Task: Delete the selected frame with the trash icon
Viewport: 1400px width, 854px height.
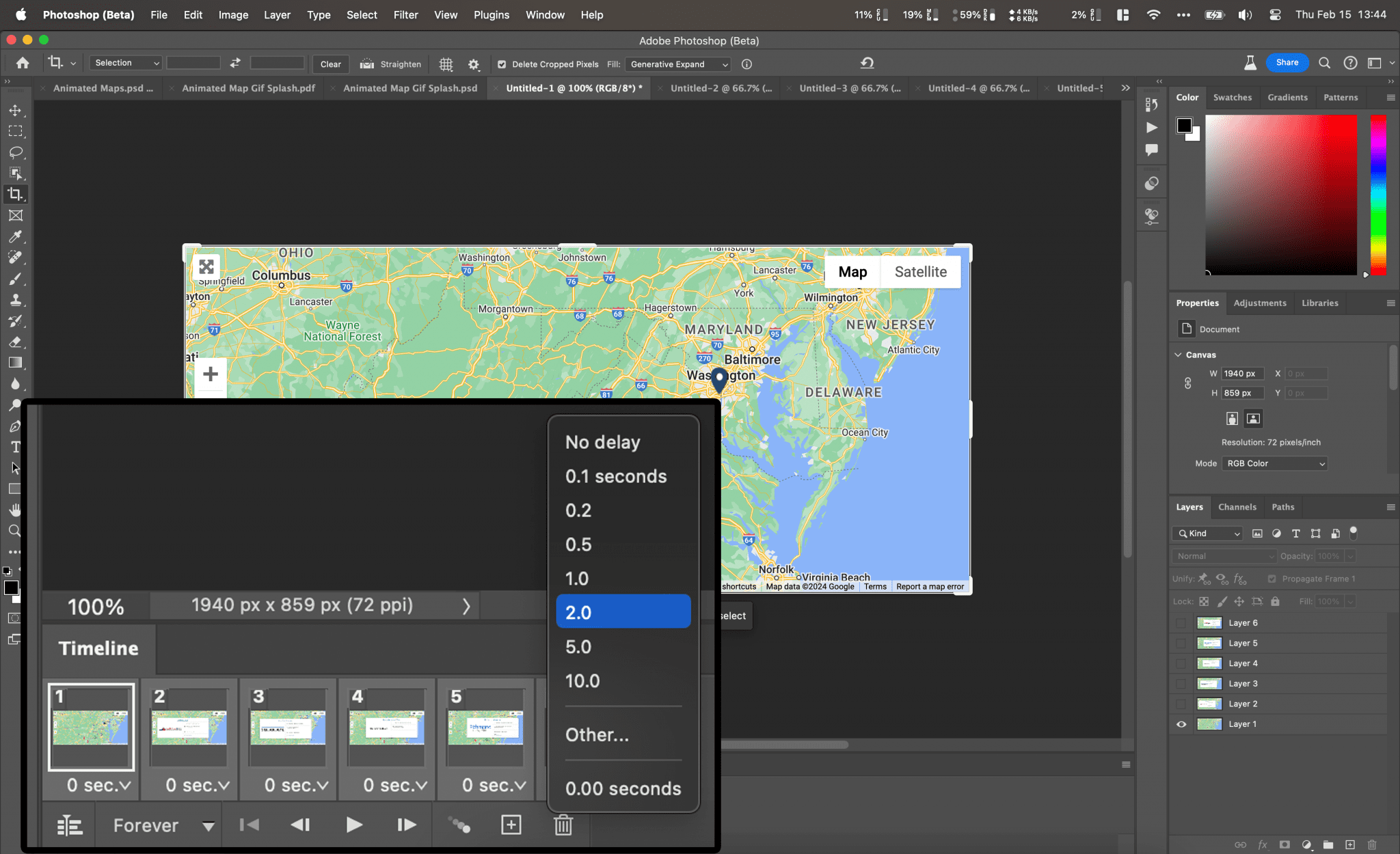Action: click(x=563, y=825)
